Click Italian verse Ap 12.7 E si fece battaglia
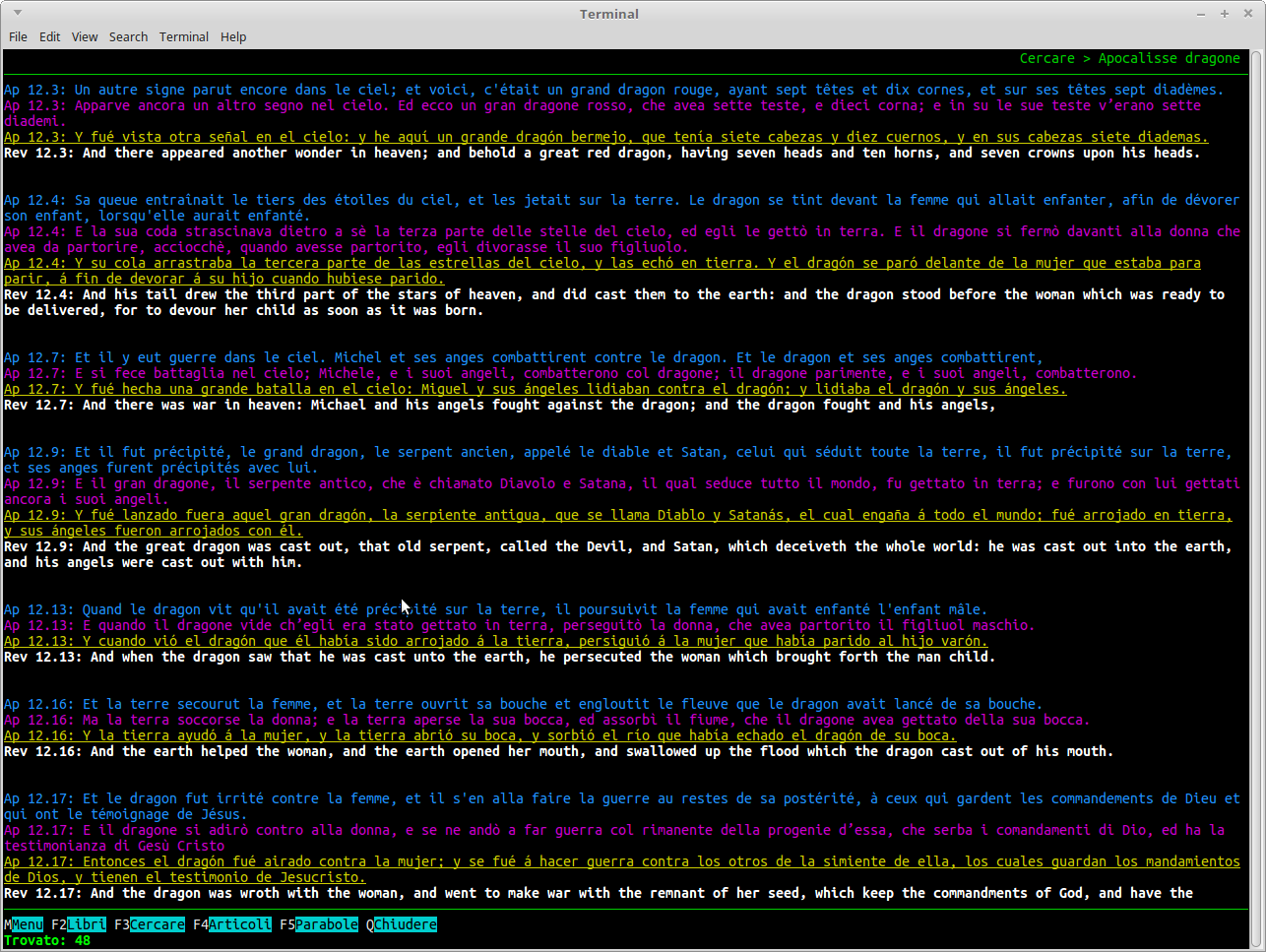This screenshot has width=1266, height=952. pos(571,373)
